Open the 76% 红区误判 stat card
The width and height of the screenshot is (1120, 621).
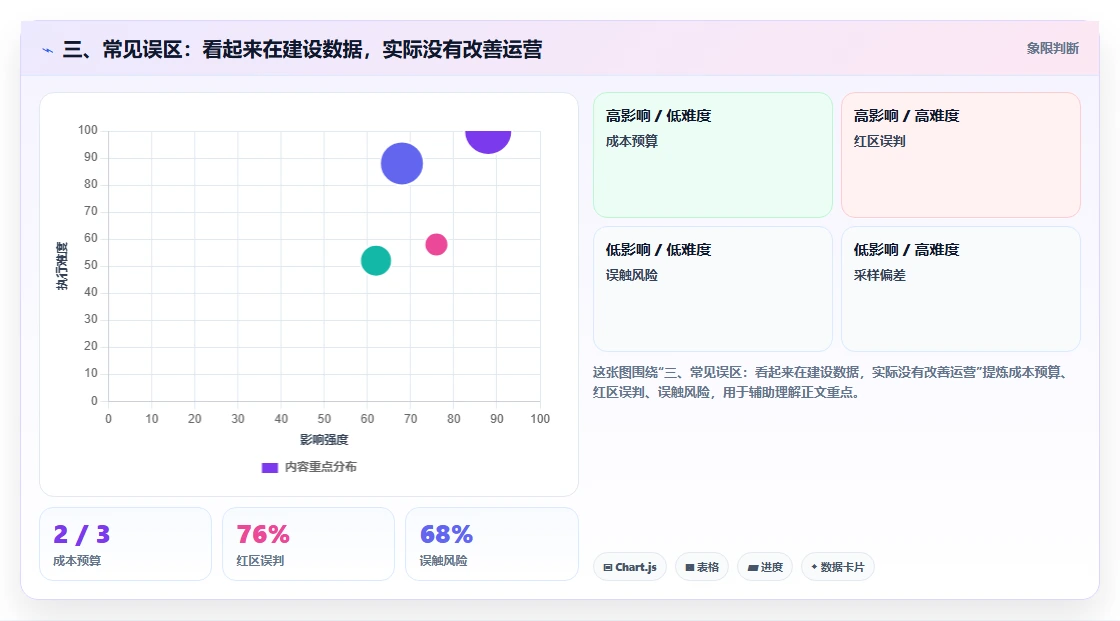click(x=308, y=544)
